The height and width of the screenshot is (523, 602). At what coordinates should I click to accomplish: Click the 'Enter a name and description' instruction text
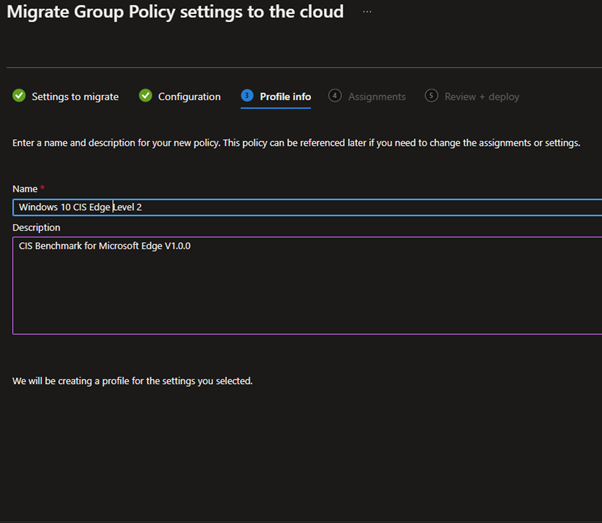[x=296, y=143]
